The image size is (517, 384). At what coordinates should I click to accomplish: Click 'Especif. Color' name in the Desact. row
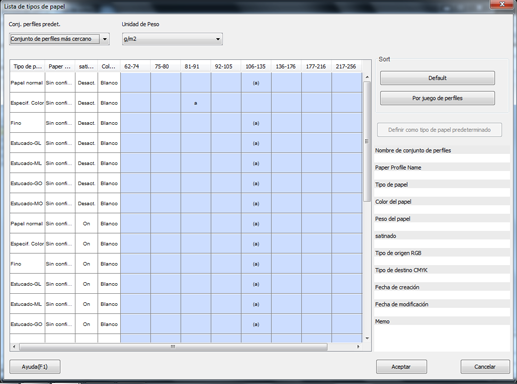click(x=27, y=103)
